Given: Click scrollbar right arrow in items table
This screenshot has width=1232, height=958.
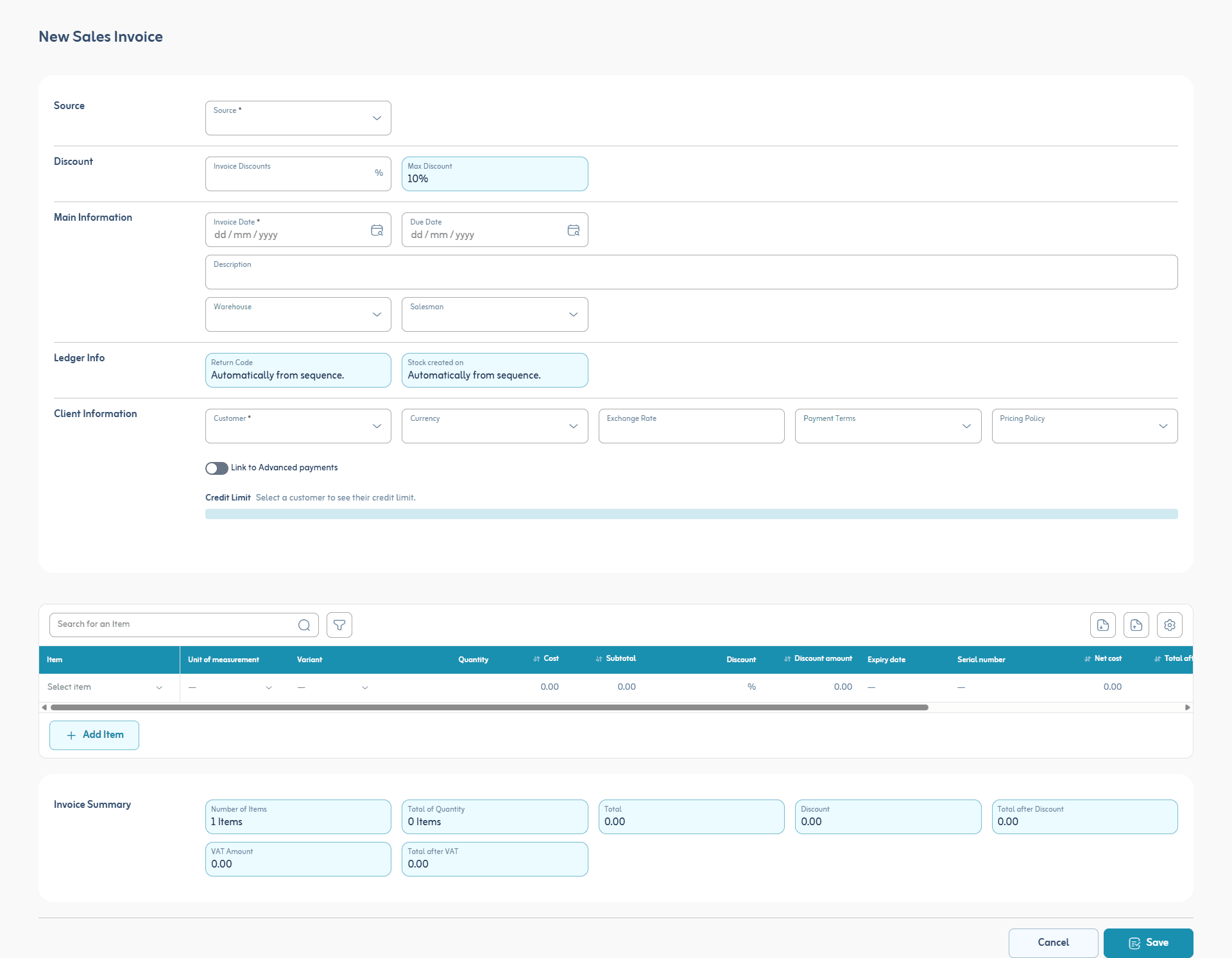Looking at the screenshot, I should click(x=1188, y=707).
